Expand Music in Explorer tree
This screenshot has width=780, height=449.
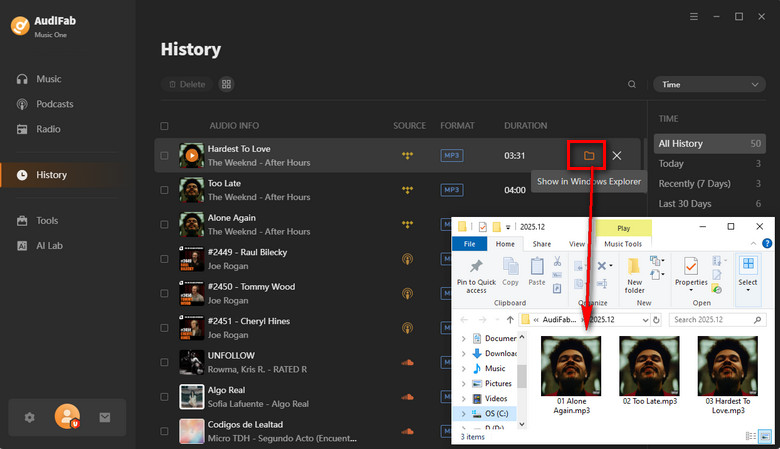[x=464, y=368]
